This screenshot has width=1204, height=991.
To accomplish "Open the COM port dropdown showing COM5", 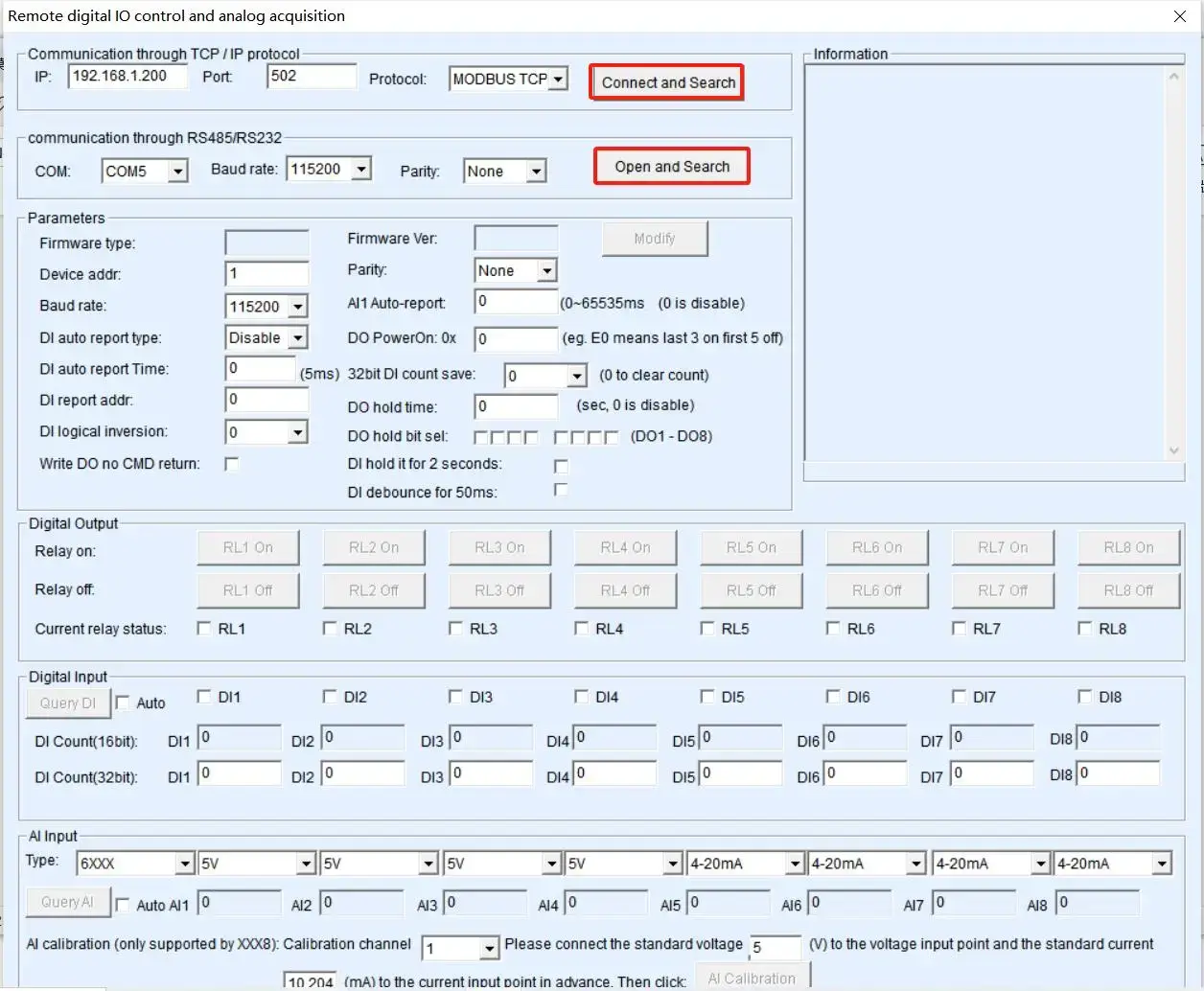I will (x=177, y=172).
